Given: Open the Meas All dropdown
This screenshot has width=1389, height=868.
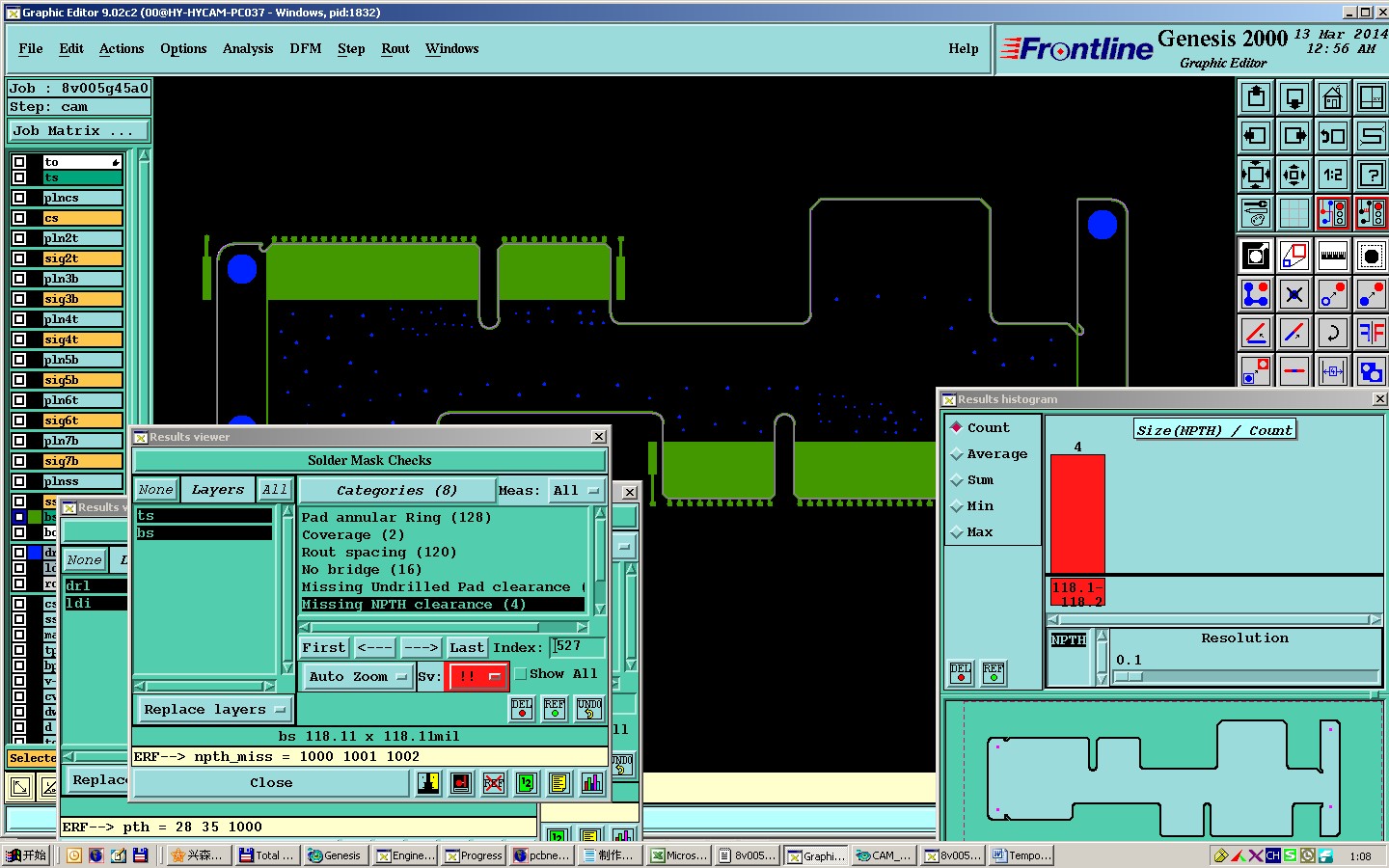Looking at the screenshot, I should (577, 490).
